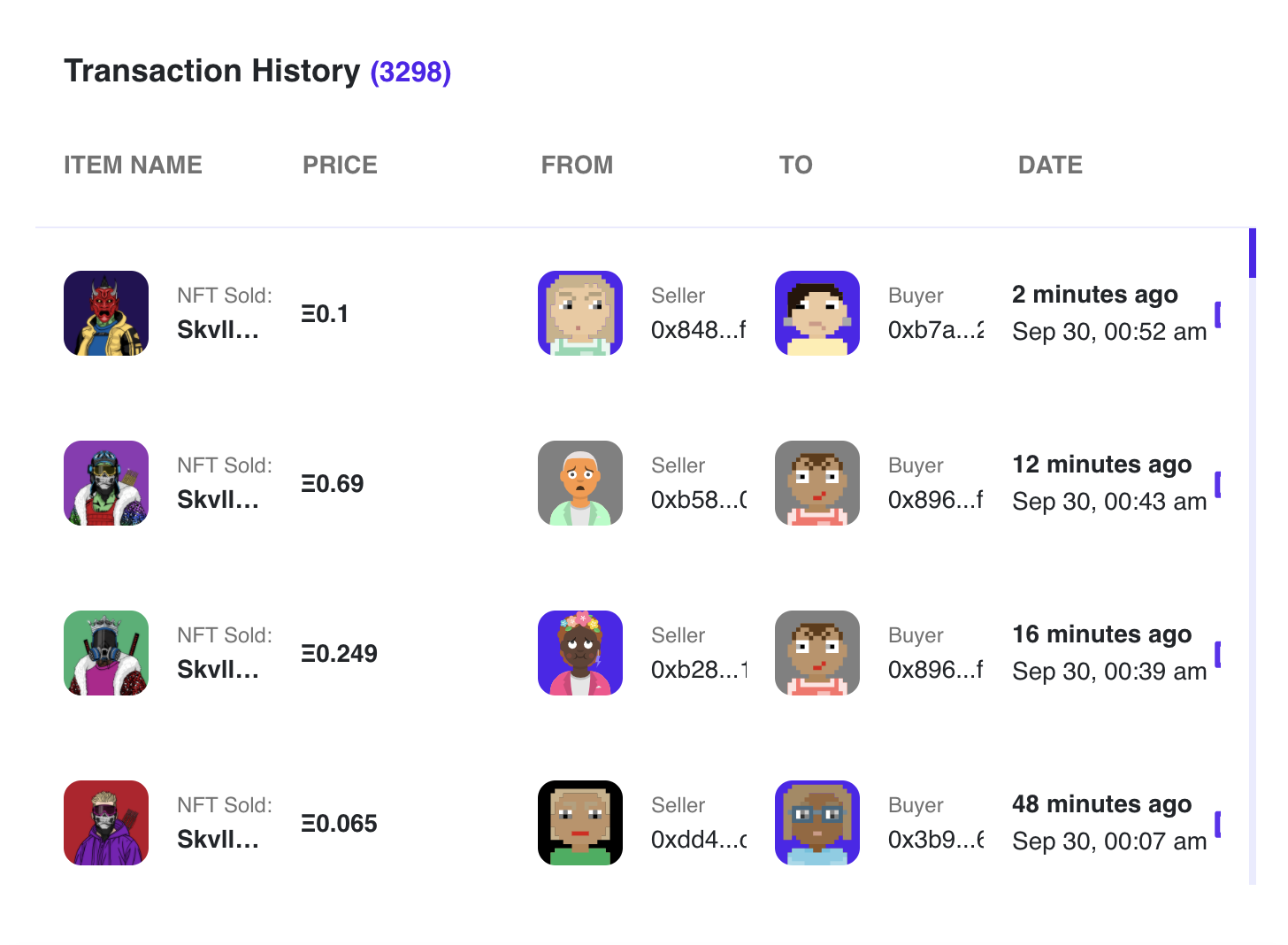Screen dimensions: 1288x945
Task: View orange-faced seller avatar for 0xb58
Action: pyautogui.click(x=580, y=483)
